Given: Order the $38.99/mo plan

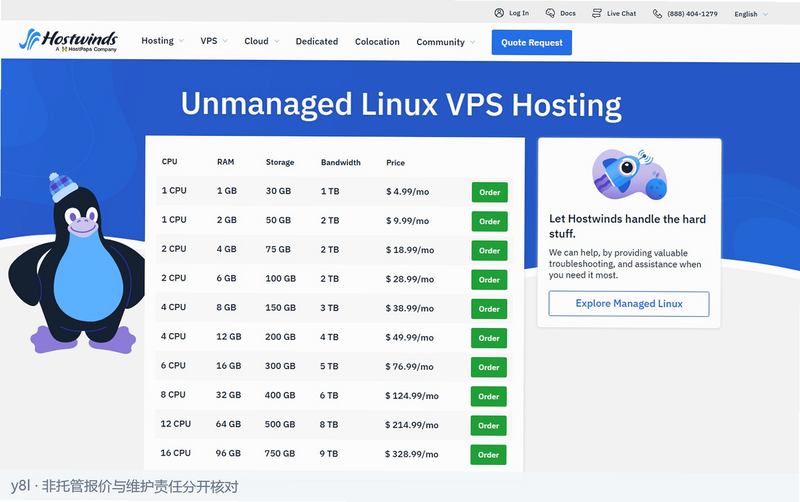Looking at the screenshot, I should click(x=489, y=309).
